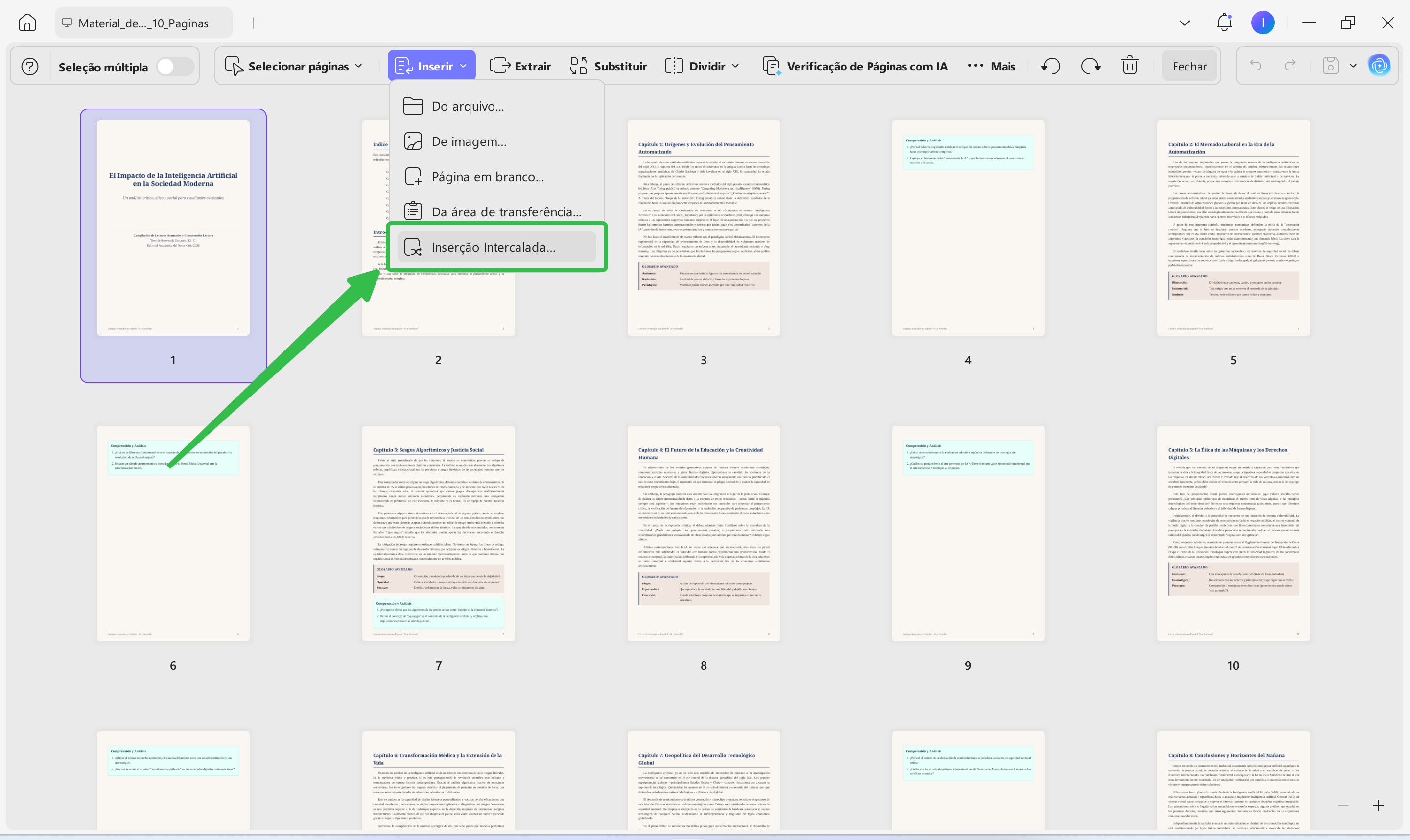Run Verificação de Páginas com IA
Screen dimensions: 1410x840
tap(855, 66)
